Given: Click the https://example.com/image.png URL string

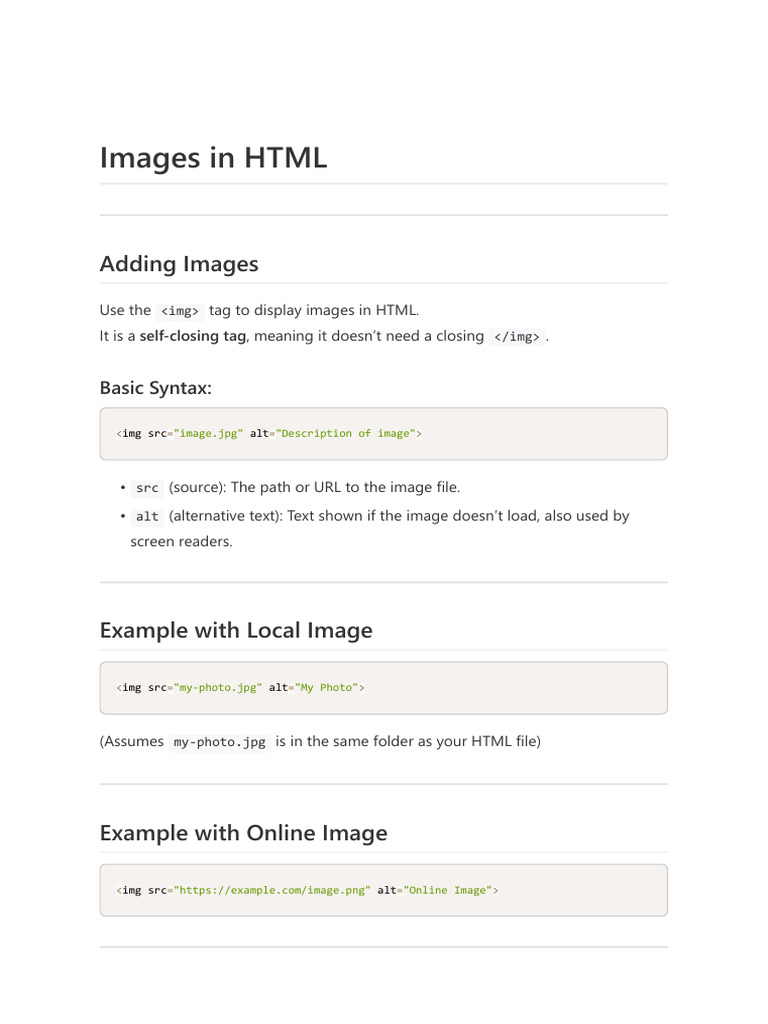Looking at the screenshot, I should point(272,890).
